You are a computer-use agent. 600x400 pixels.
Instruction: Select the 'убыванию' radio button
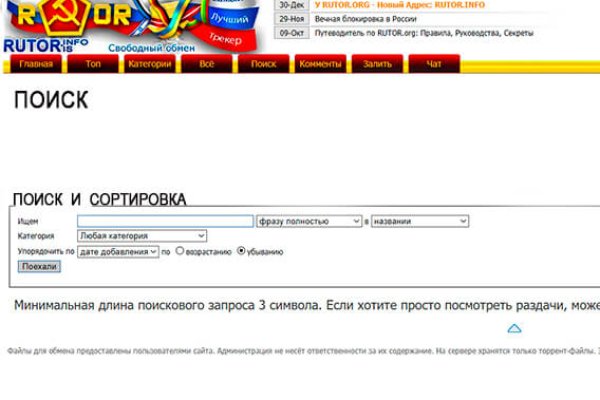(240, 252)
